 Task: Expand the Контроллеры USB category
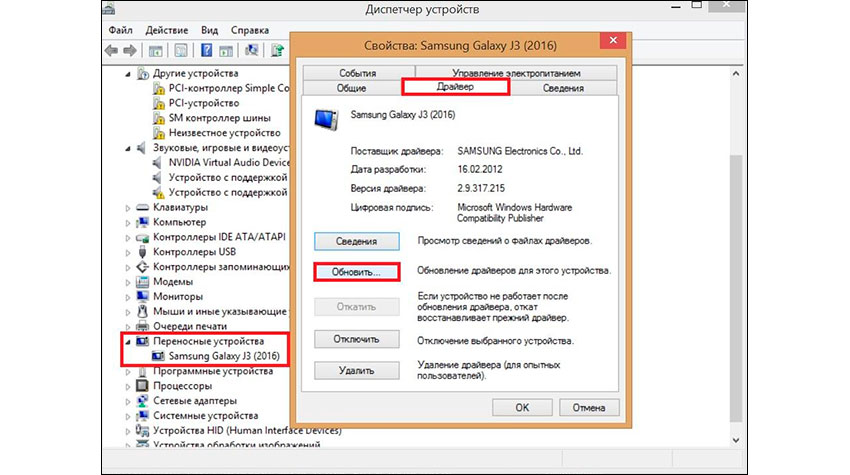pyautogui.click(x=127, y=252)
